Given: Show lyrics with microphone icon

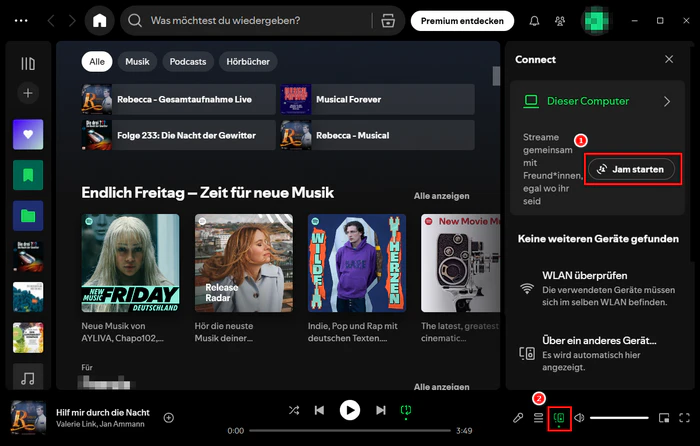Looking at the screenshot, I should [x=518, y=418].
